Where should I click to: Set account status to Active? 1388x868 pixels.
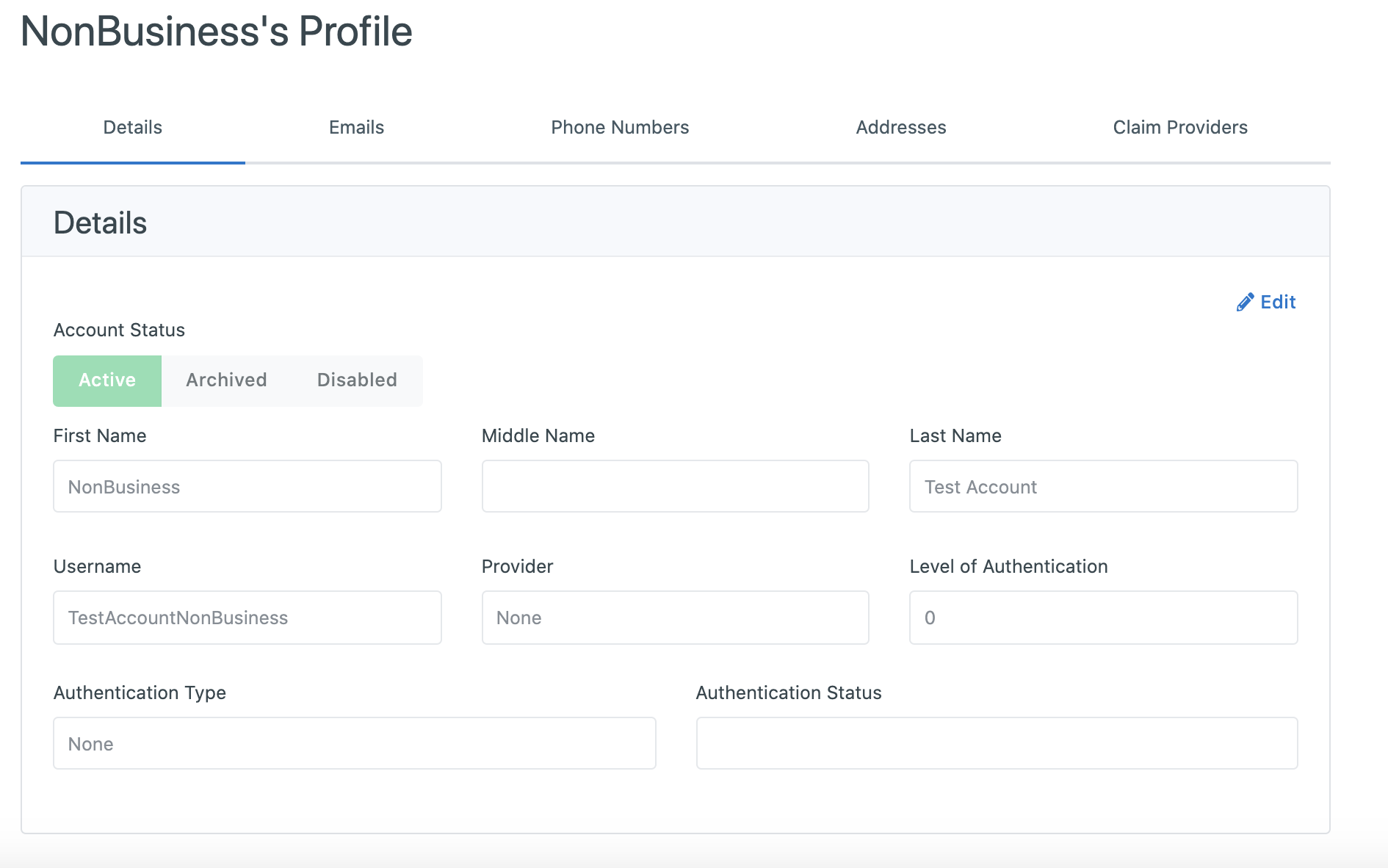[107, 380]
